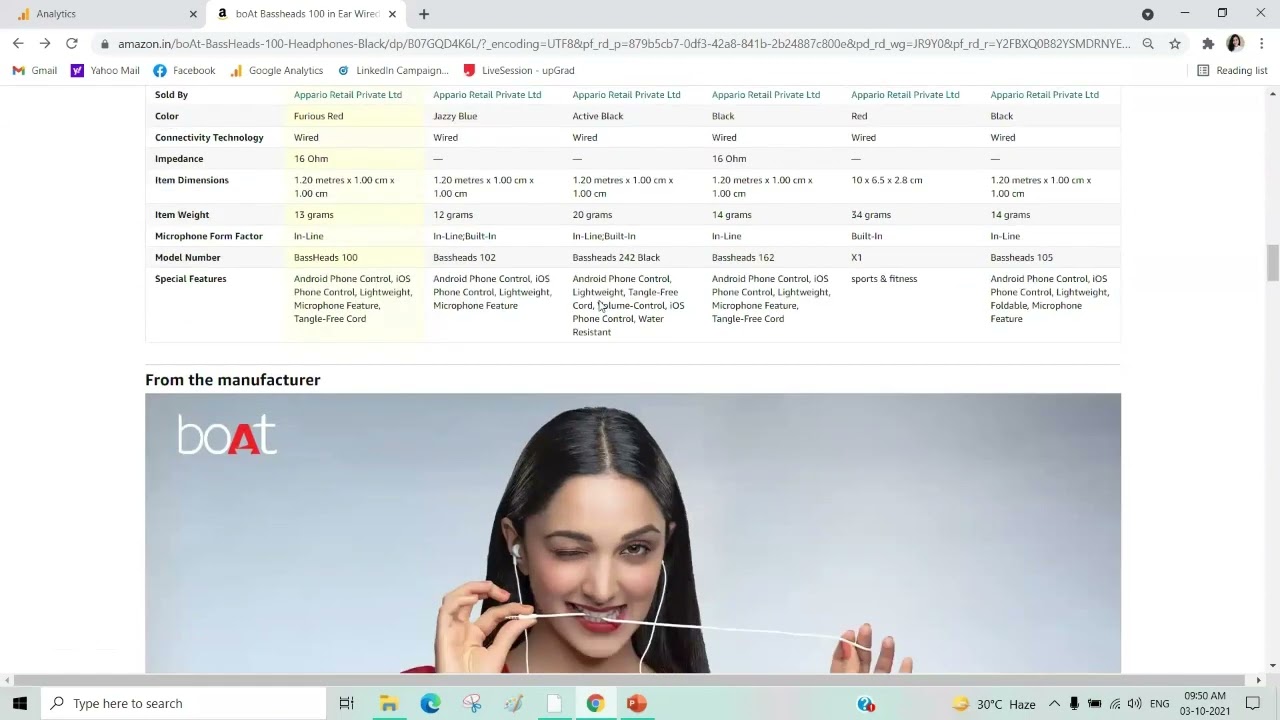Click the Amazon URL address bar
This screenshot has width=1280, height=720.
(x=624, y=44)
